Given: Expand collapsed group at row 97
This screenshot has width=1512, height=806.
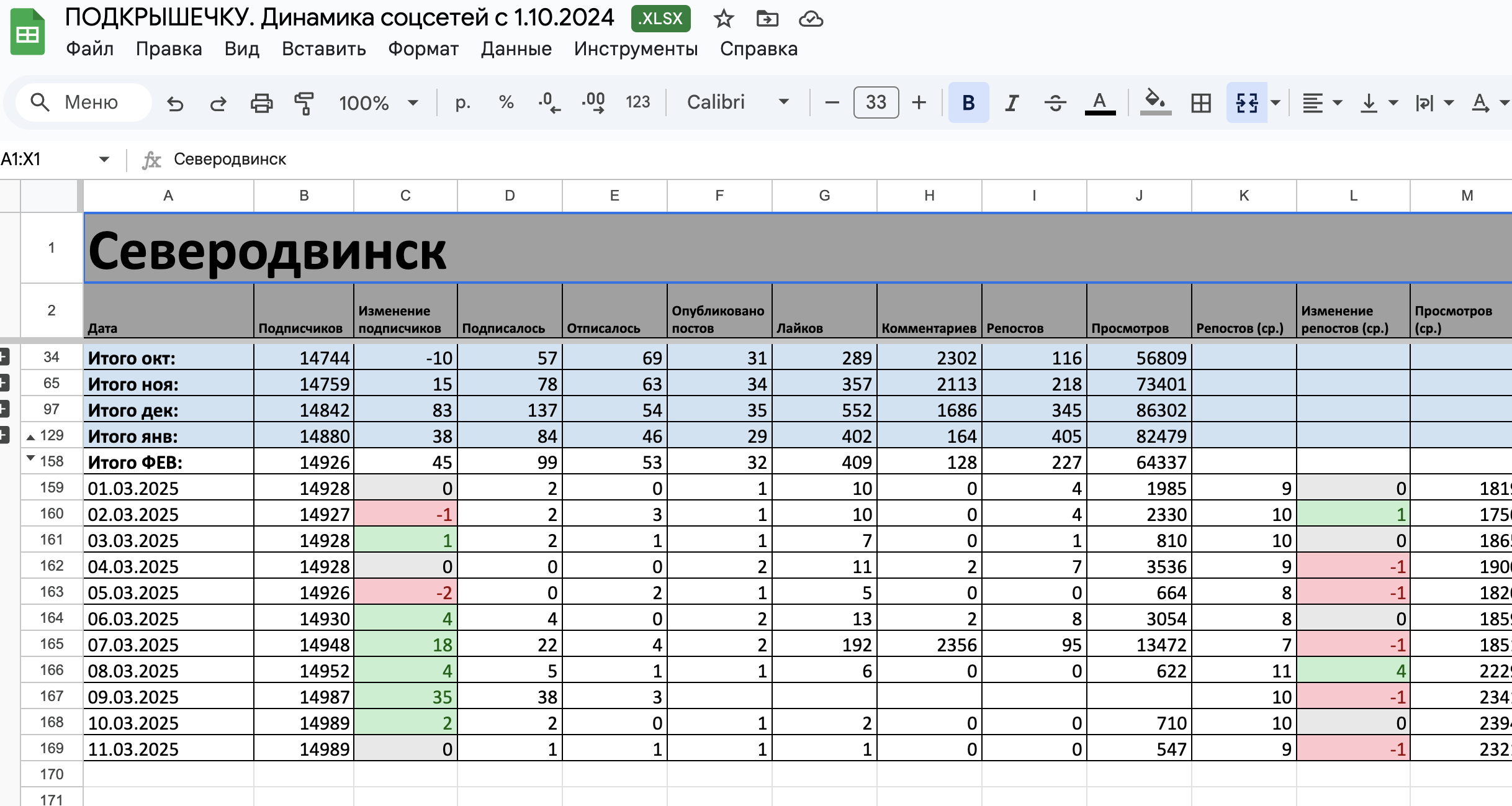Looking at the screenshot, I should 4,409.
